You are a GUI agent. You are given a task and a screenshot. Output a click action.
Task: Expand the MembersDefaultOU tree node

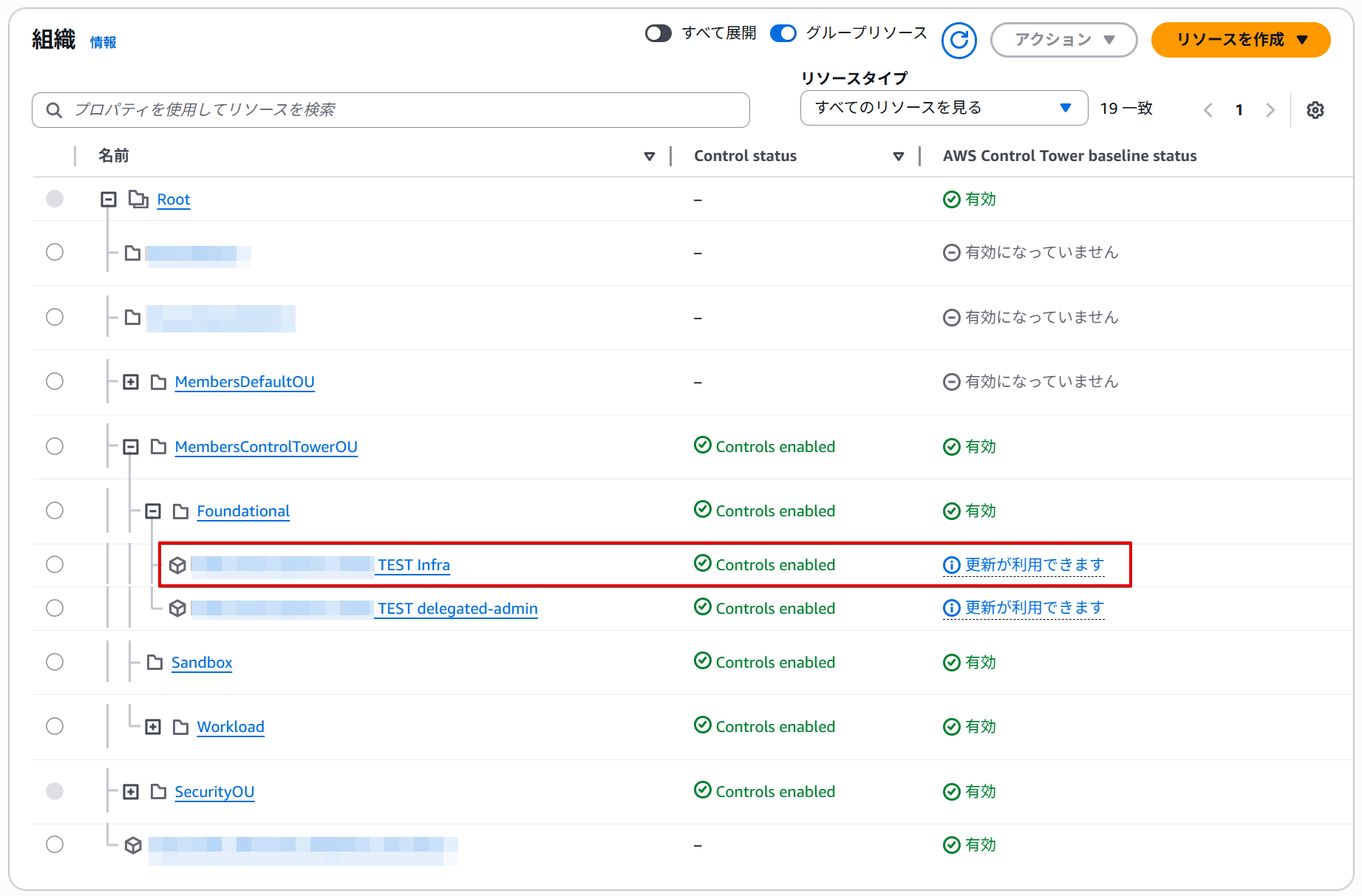click(x=131, y=382)
